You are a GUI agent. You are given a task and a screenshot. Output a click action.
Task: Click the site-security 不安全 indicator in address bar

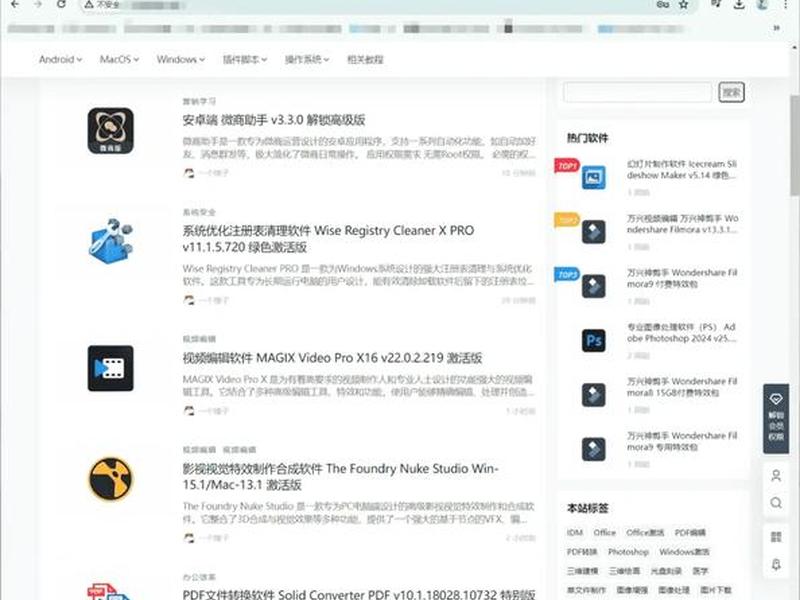tap(102, 5)
